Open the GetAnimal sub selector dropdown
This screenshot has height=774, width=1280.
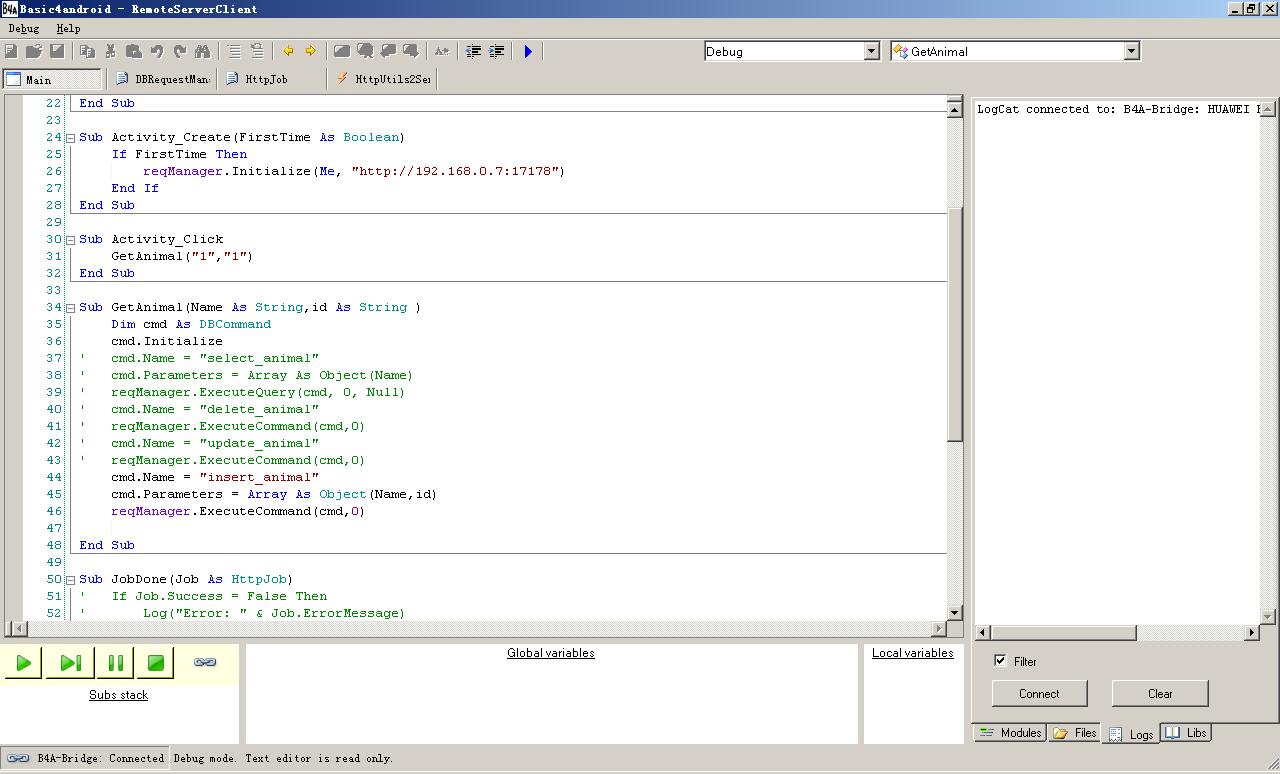point(1131,51)
